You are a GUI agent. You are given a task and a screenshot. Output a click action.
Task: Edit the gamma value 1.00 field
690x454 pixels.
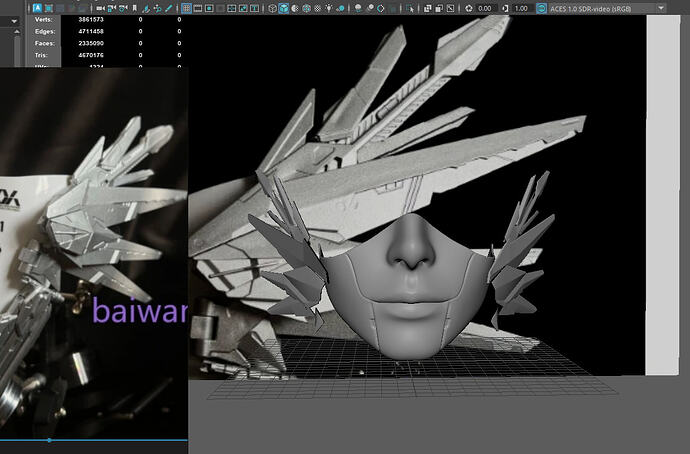[x=521, y=8]
